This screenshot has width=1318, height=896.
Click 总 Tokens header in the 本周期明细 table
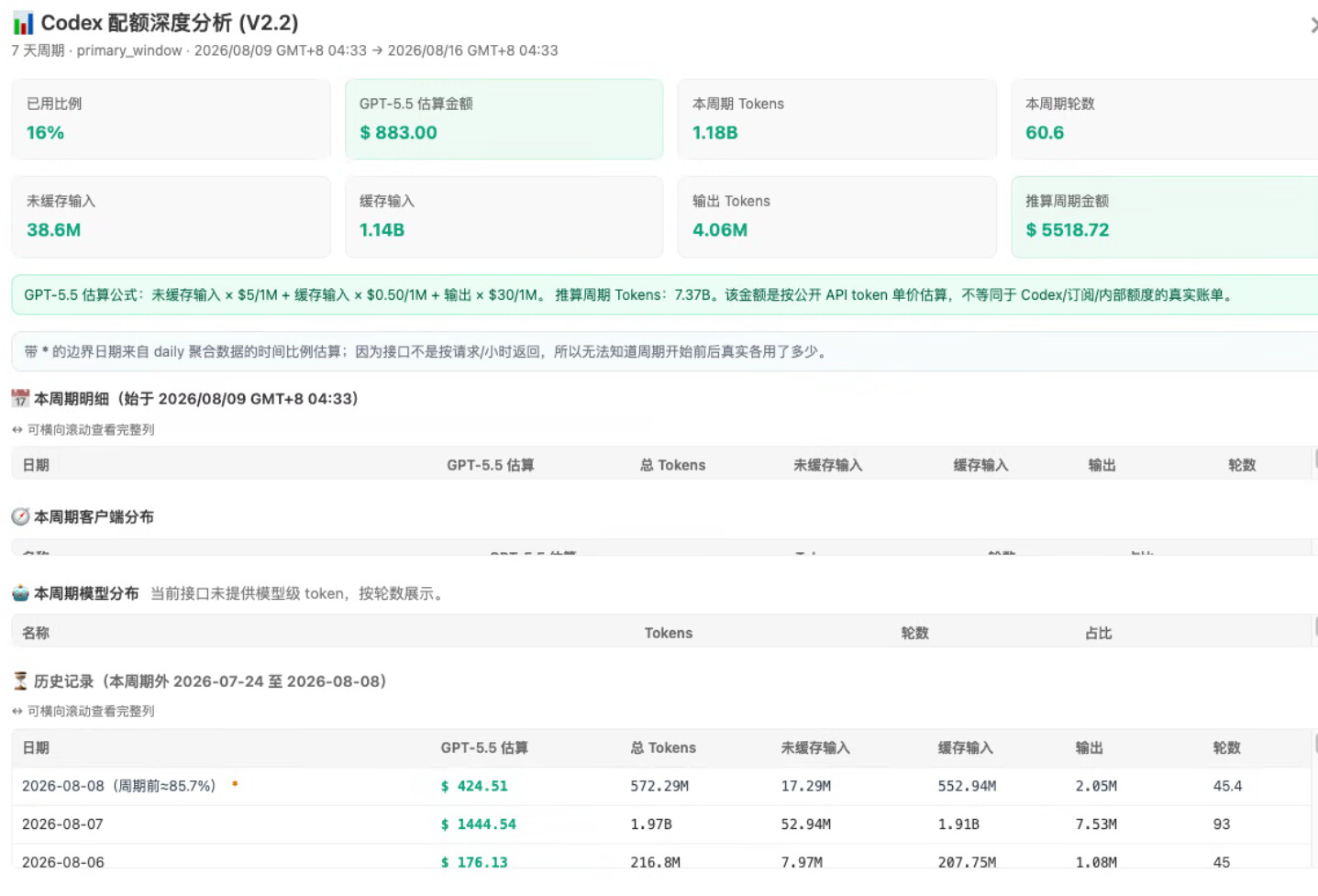[x=672, y=465]
